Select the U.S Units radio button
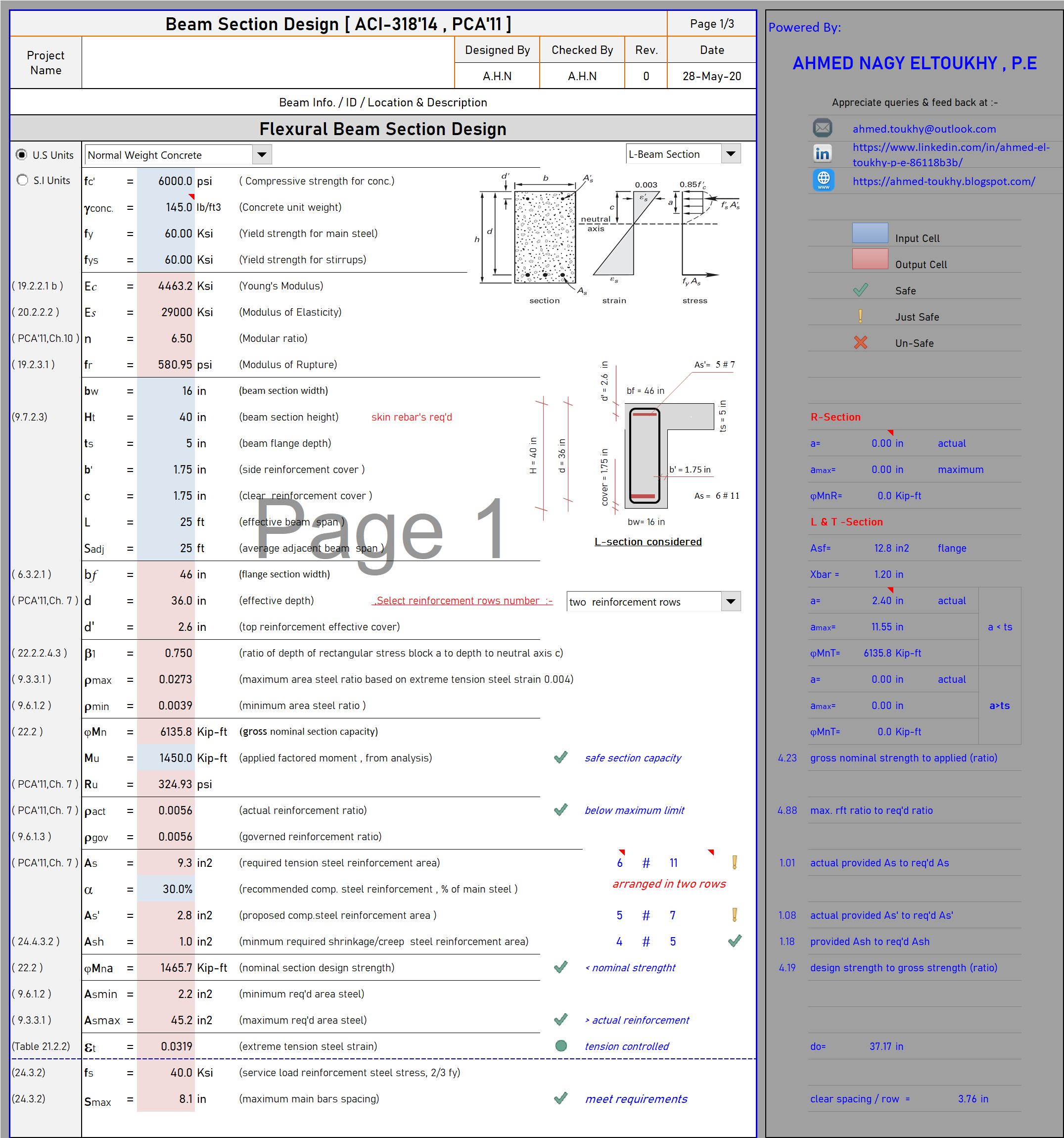This screenshot has height=1138, width=1064. coord(21,154)
